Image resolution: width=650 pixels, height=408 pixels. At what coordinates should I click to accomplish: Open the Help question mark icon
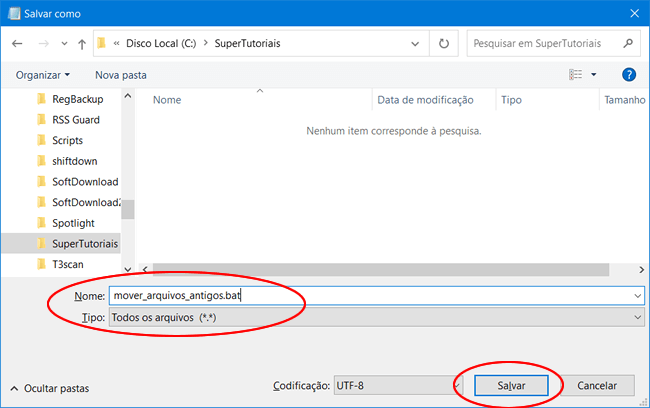tap(629, 75)
